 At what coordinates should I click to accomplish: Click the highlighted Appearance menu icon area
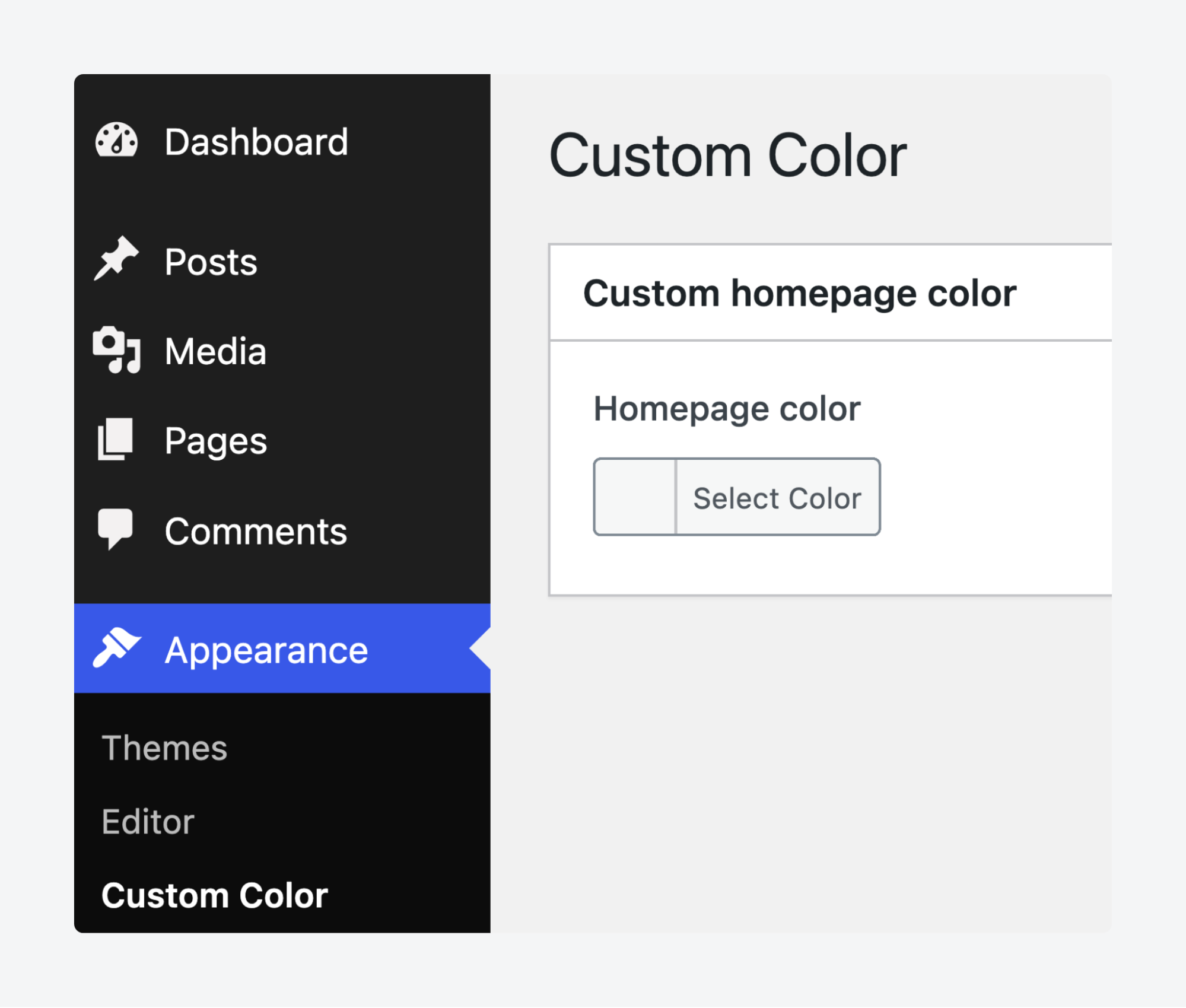117,648
